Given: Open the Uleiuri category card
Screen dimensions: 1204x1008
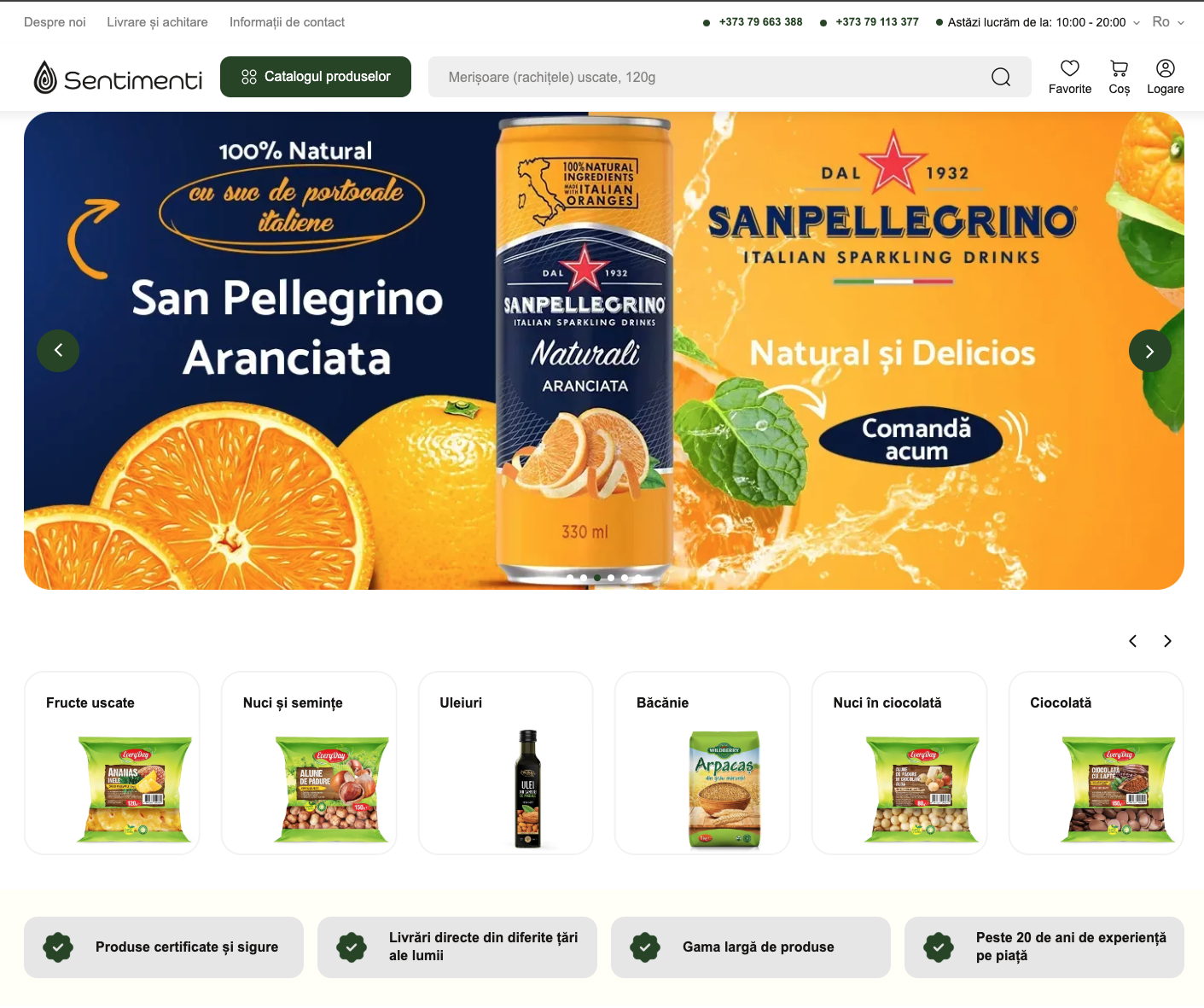Looking at the screenshot, I should (x=505, y=763).
